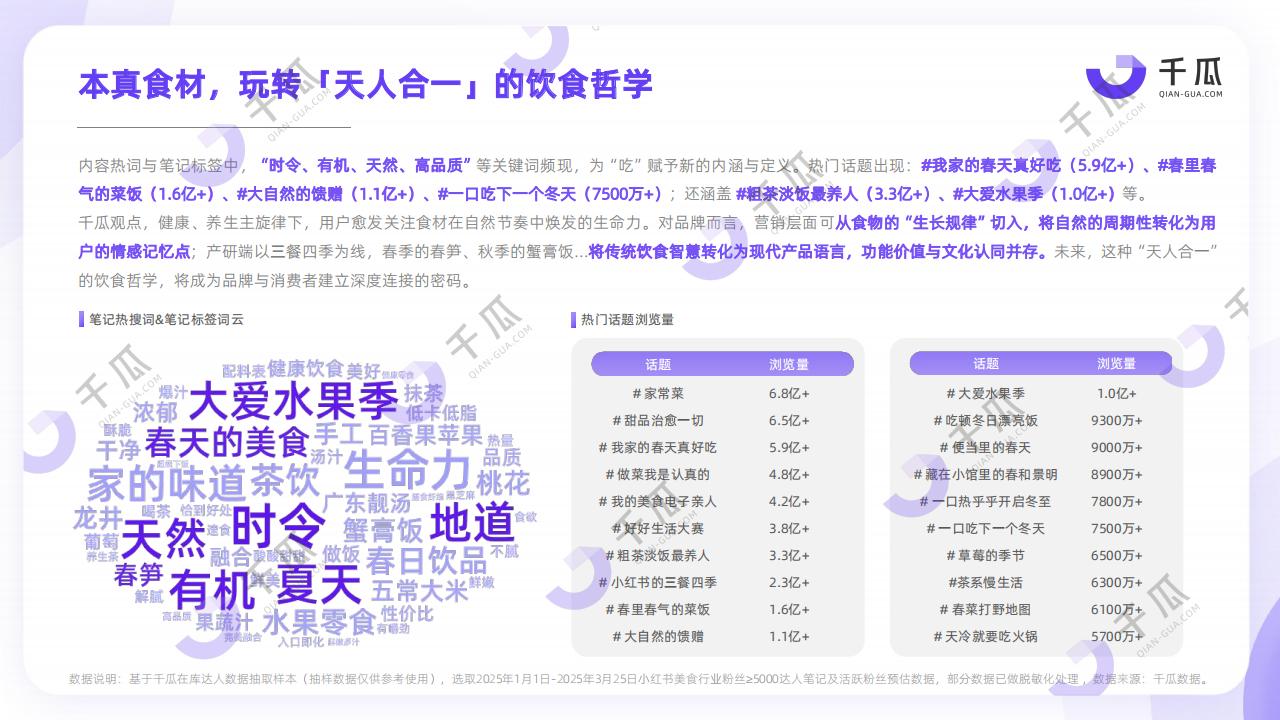This screenshot has height=720, width=1280.
Task: Click the 6300万+ view count cell
Action: (x=1117, y=583)
